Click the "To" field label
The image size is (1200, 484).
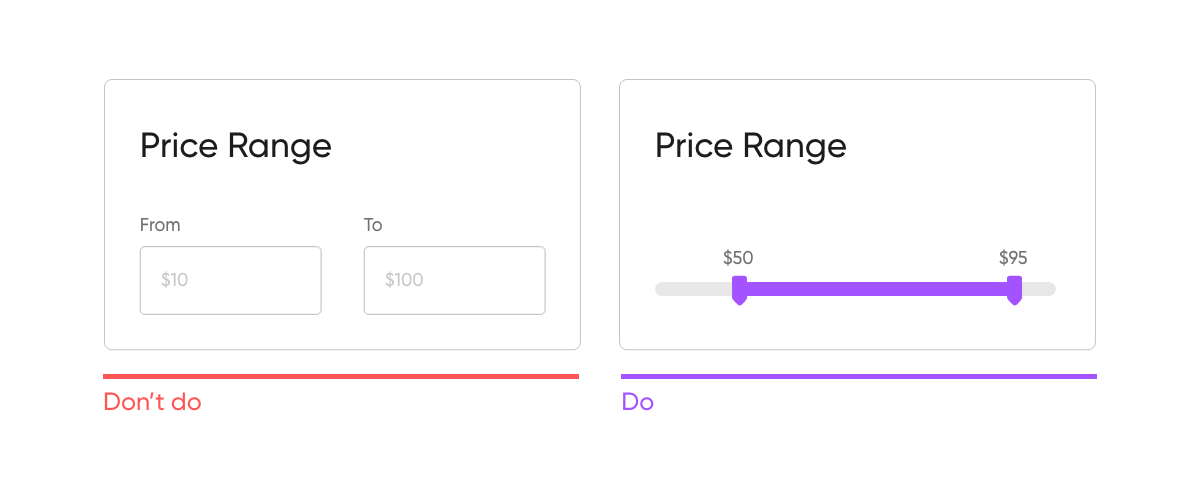click(373, 225)
